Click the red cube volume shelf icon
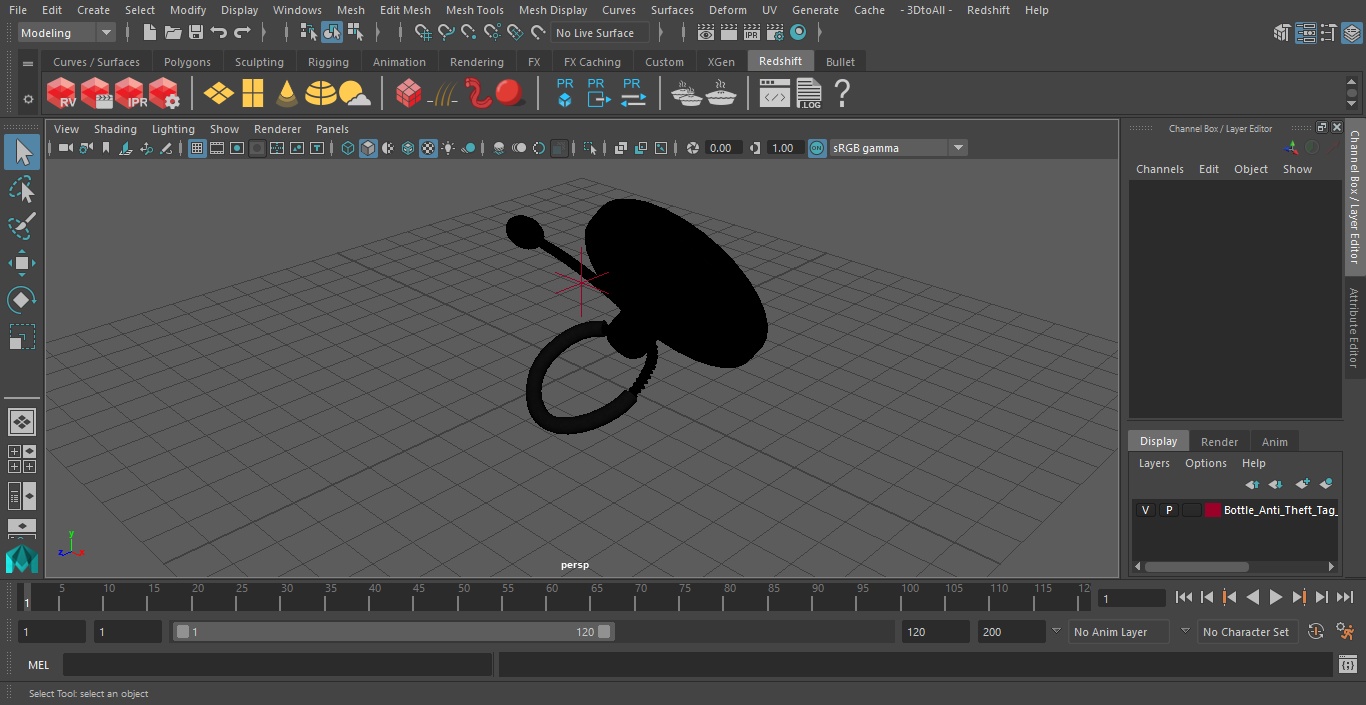 pyautogui.click(x=408, y=94)
